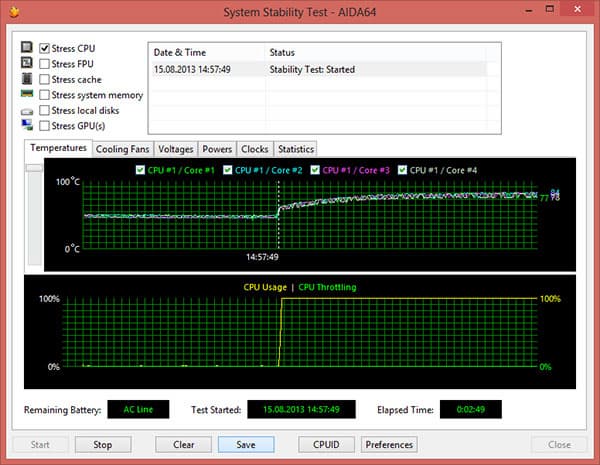The width and height of the screenshot is (600, 465).
Task: Hide CPU #1 / Core #2 graph line
Action: [228, 170]
